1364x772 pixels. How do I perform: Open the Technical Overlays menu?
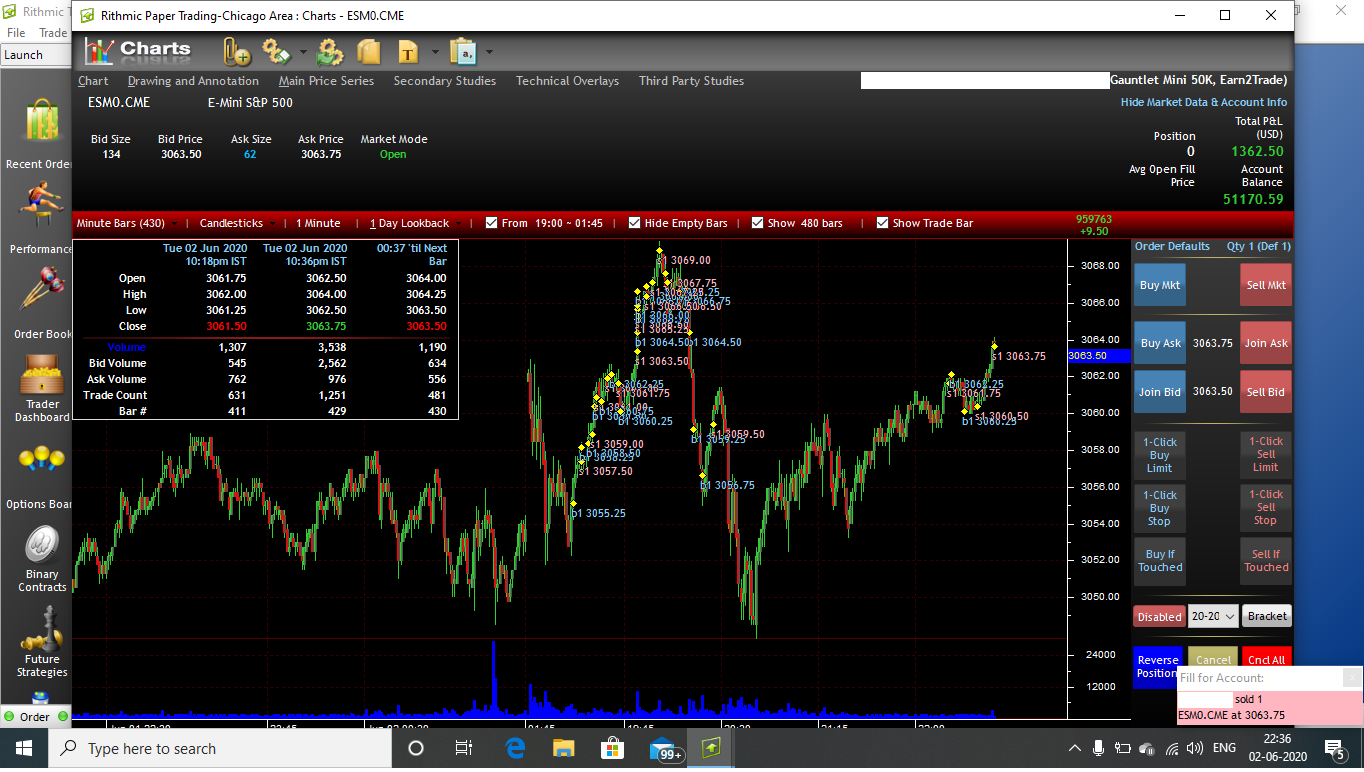(x=567, y=81)
